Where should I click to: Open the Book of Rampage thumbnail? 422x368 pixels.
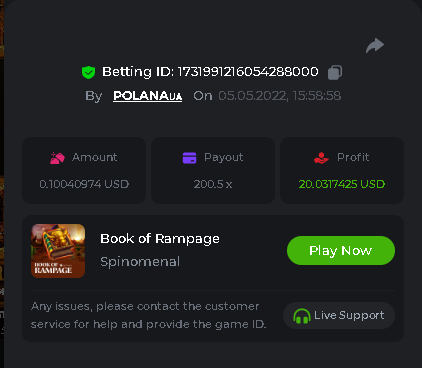[x=58, y=251]
